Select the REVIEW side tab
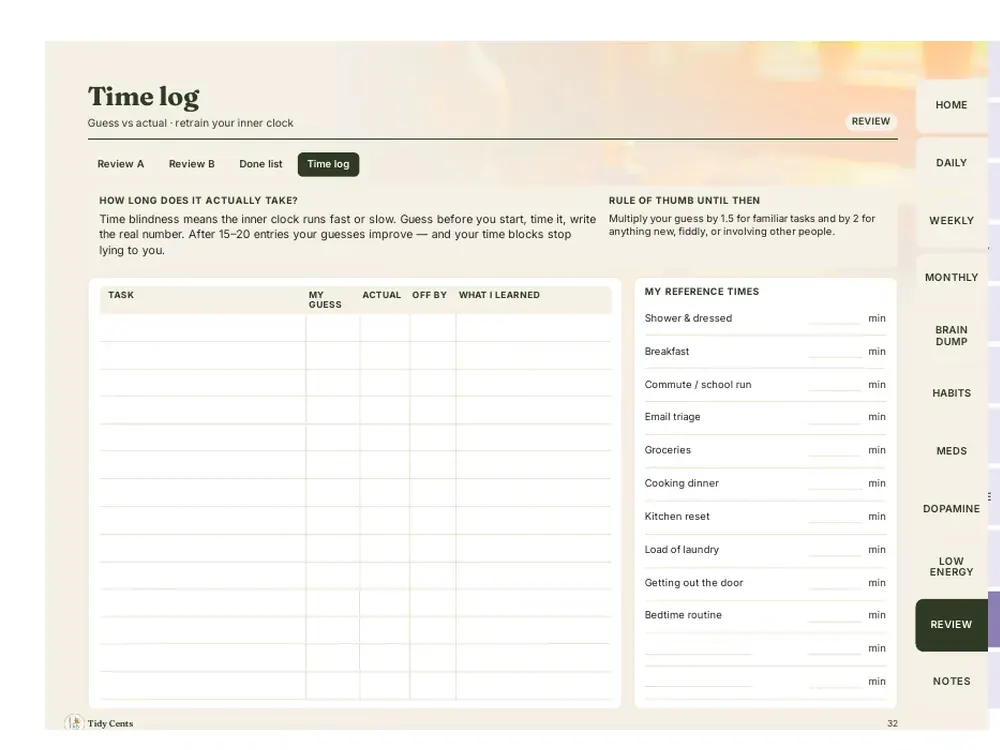 952,624
